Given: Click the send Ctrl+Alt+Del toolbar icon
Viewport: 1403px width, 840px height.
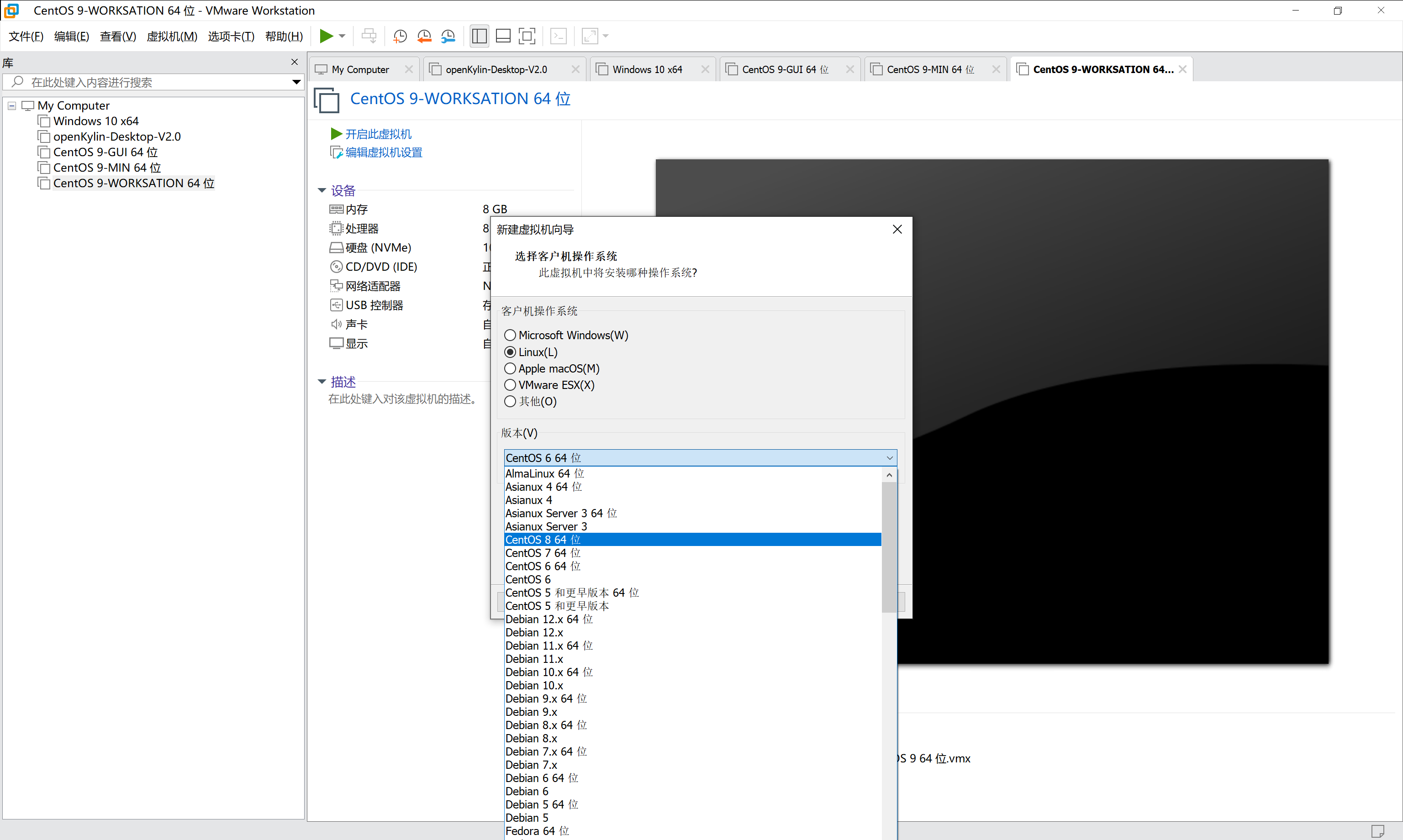Looking at the screenshot, I should pyautogui.click(x=369, y=36).
